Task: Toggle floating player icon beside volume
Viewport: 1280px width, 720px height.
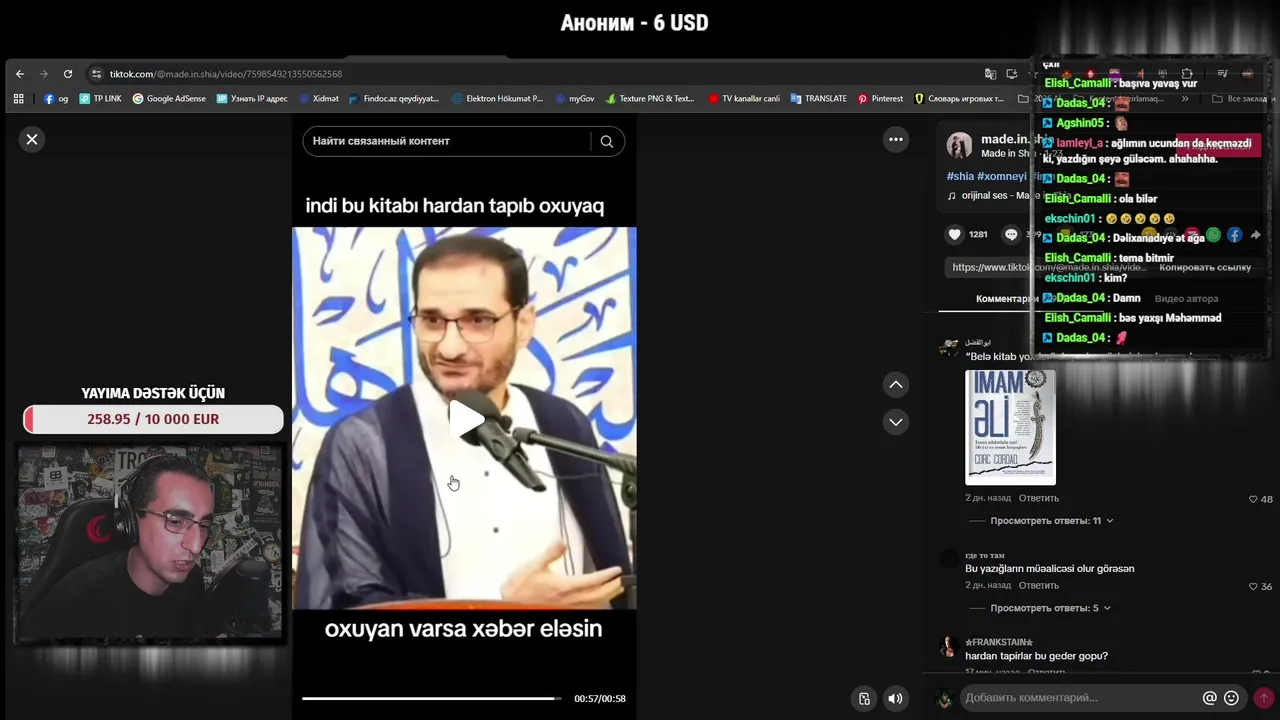Action: coord(864,699)
